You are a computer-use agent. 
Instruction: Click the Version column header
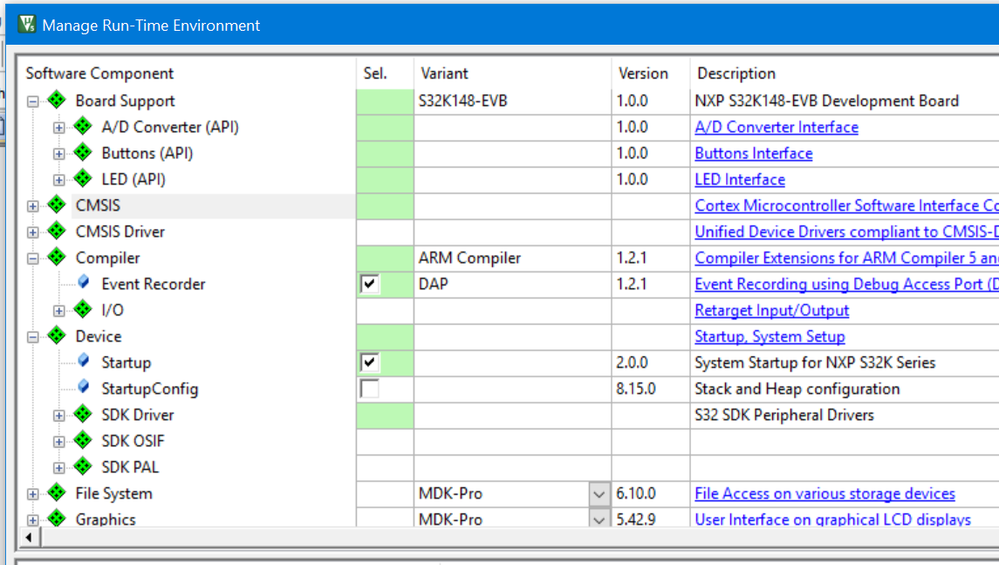[x=643, y=73]
